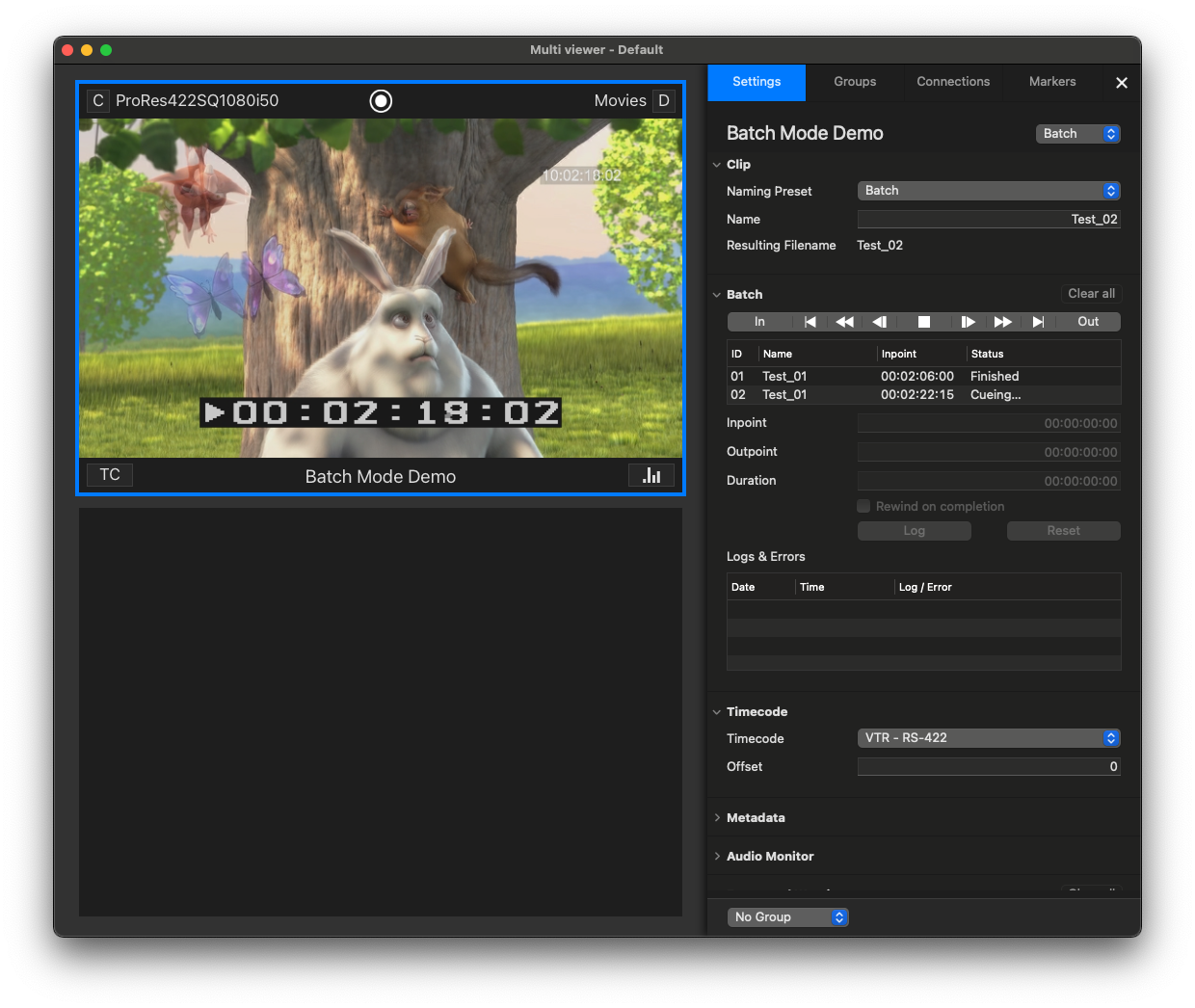
Task: Switch to the Groups tab
Action: point(855,82)
